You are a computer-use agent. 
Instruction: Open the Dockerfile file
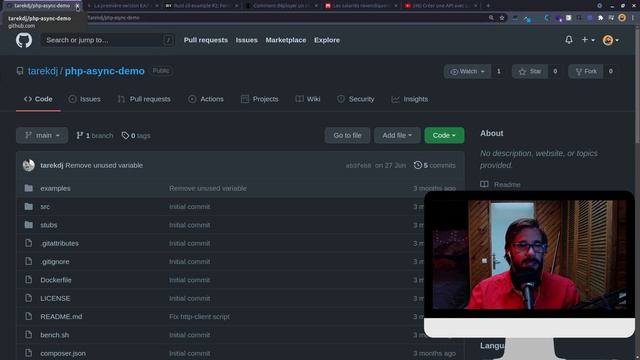[x=56, y=280]
